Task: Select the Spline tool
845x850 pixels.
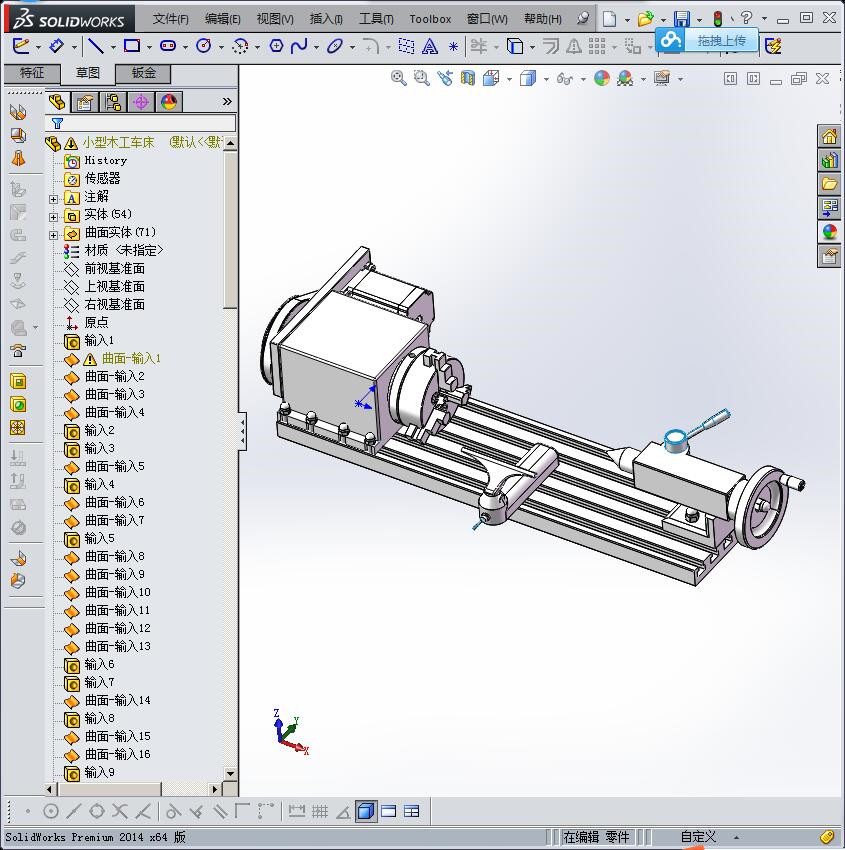Action: coord(299,46)
